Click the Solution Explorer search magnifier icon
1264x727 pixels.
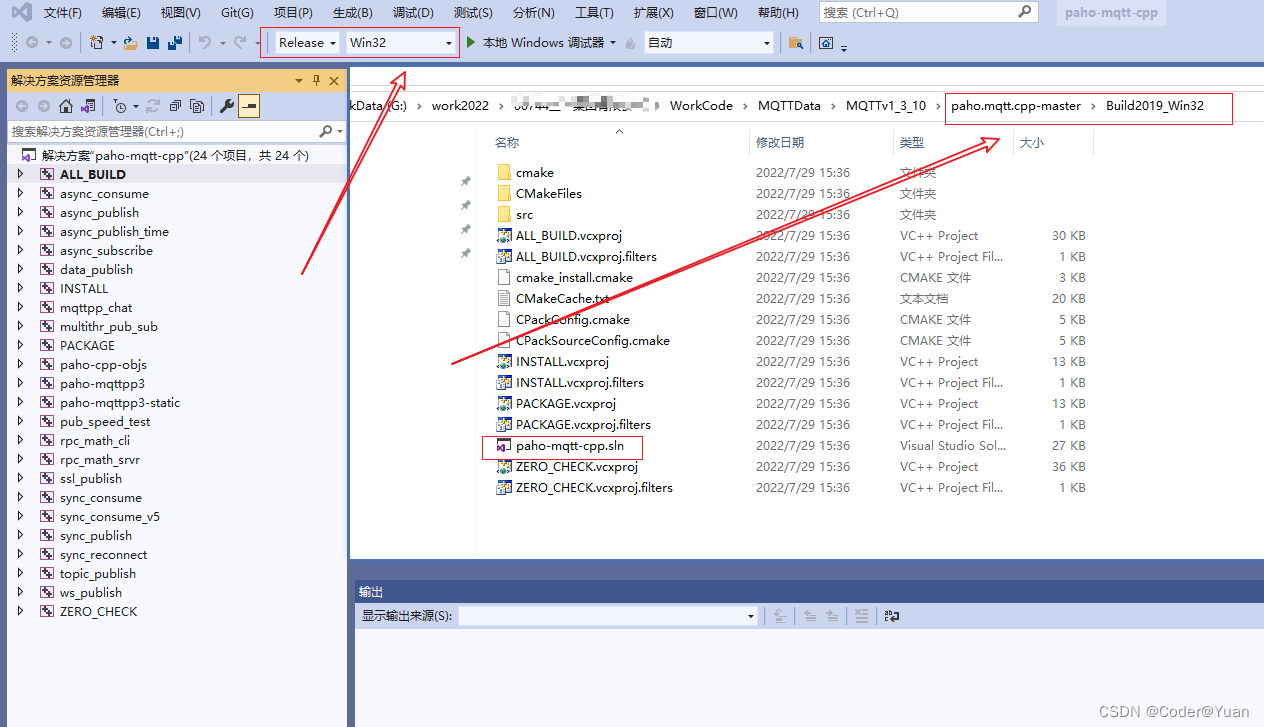(x=326, y=131)
